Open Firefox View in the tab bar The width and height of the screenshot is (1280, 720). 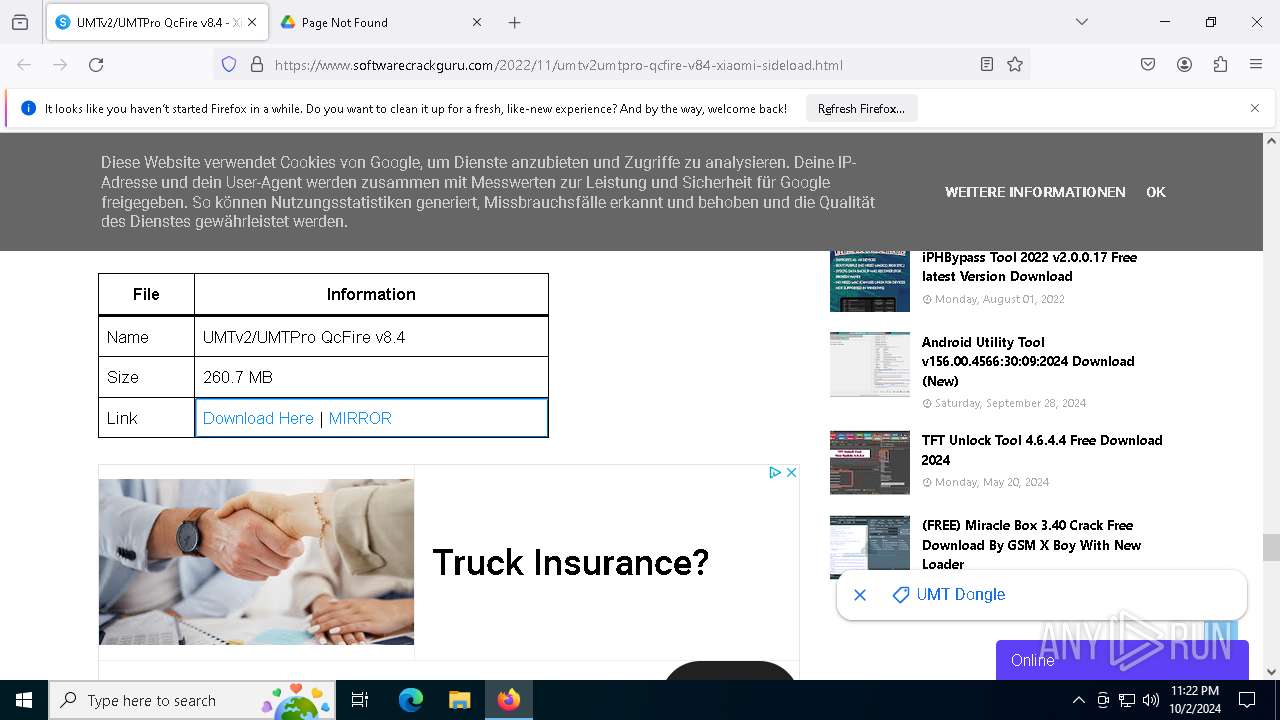20,22
